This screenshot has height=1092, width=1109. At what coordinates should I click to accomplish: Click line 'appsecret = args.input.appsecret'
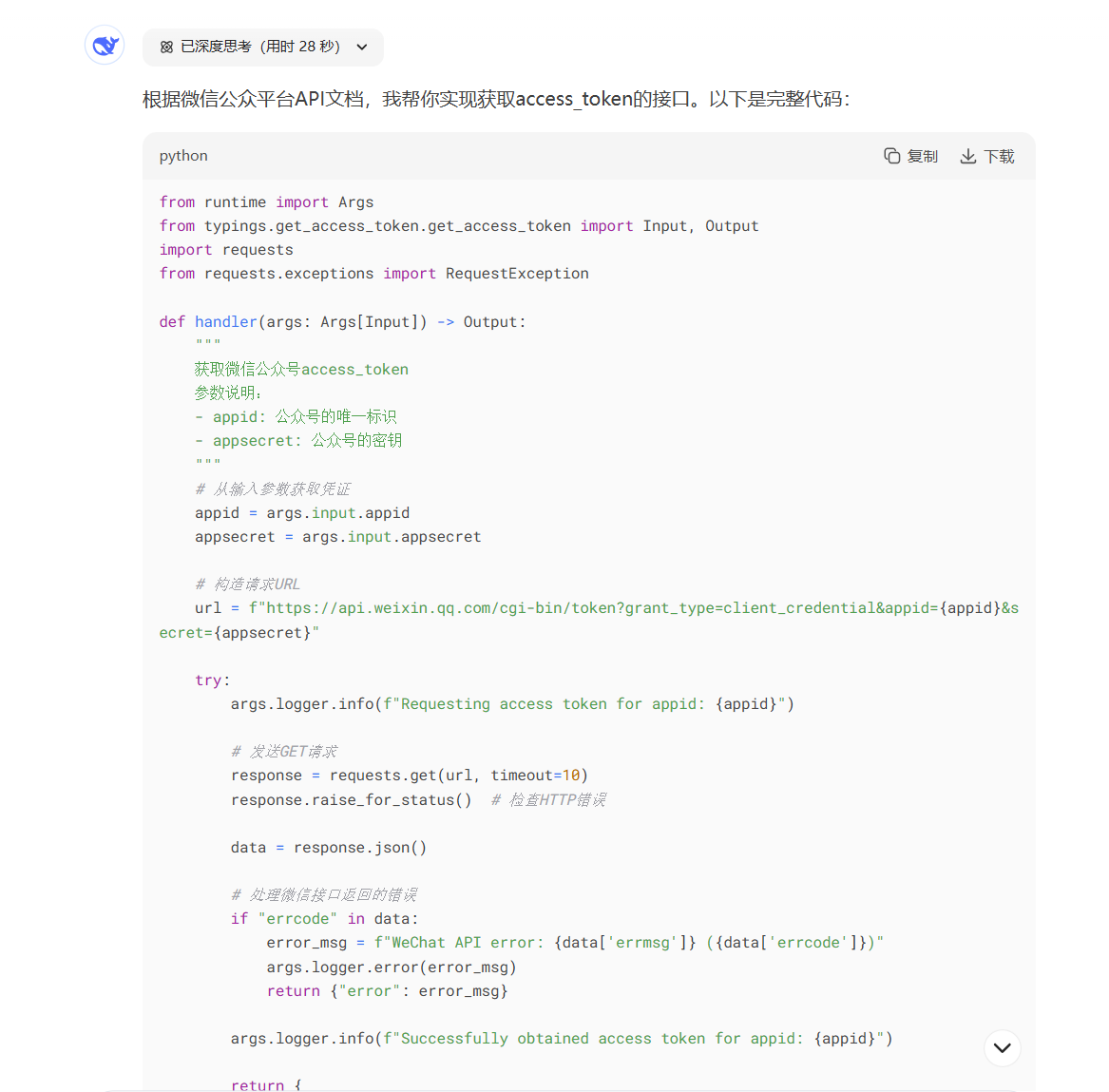coord(338,537)
